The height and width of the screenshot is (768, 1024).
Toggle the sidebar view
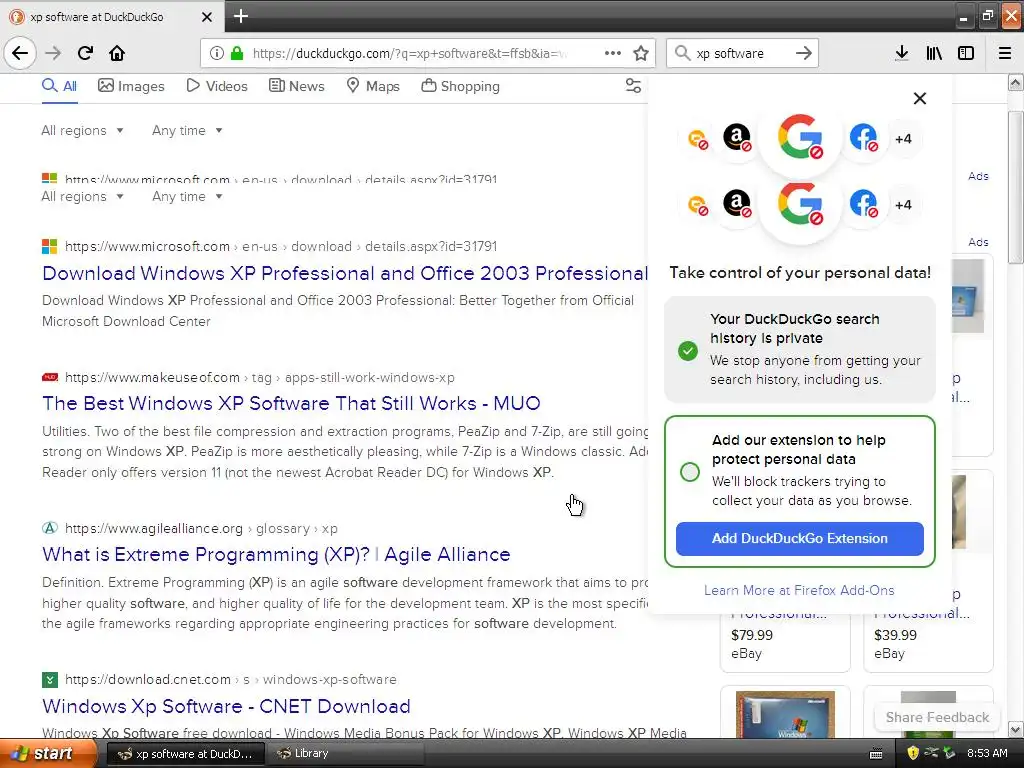pos(966,53)
